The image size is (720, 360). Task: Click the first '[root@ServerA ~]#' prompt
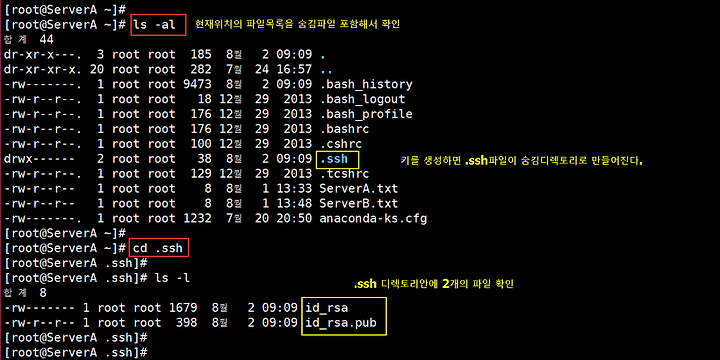(65, 10)
